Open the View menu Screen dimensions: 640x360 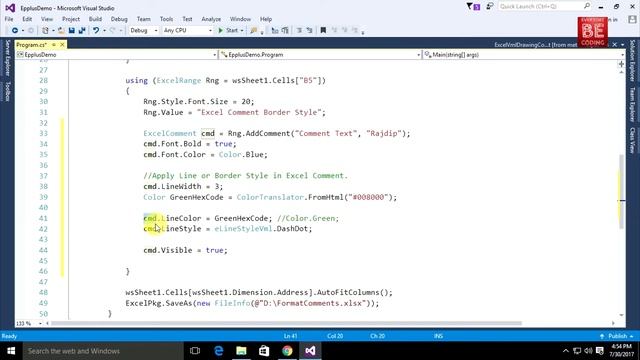pos(47,19)
